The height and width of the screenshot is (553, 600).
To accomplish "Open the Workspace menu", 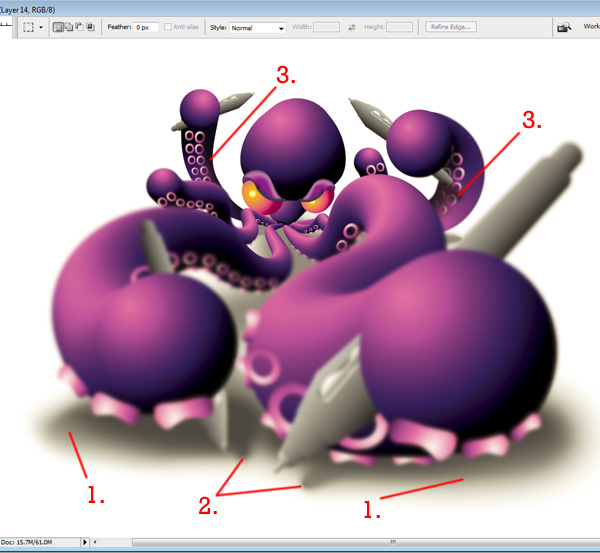I will coord(591,26).
